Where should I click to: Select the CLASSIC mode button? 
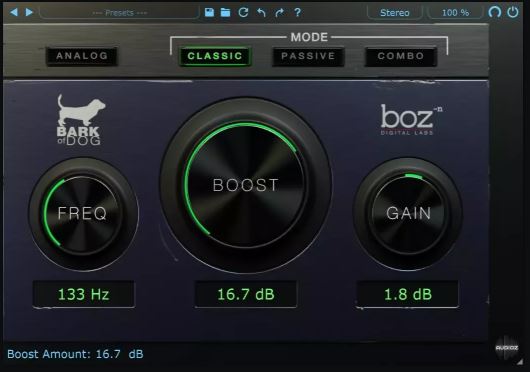pyautogui.click(x=215, y=56)
